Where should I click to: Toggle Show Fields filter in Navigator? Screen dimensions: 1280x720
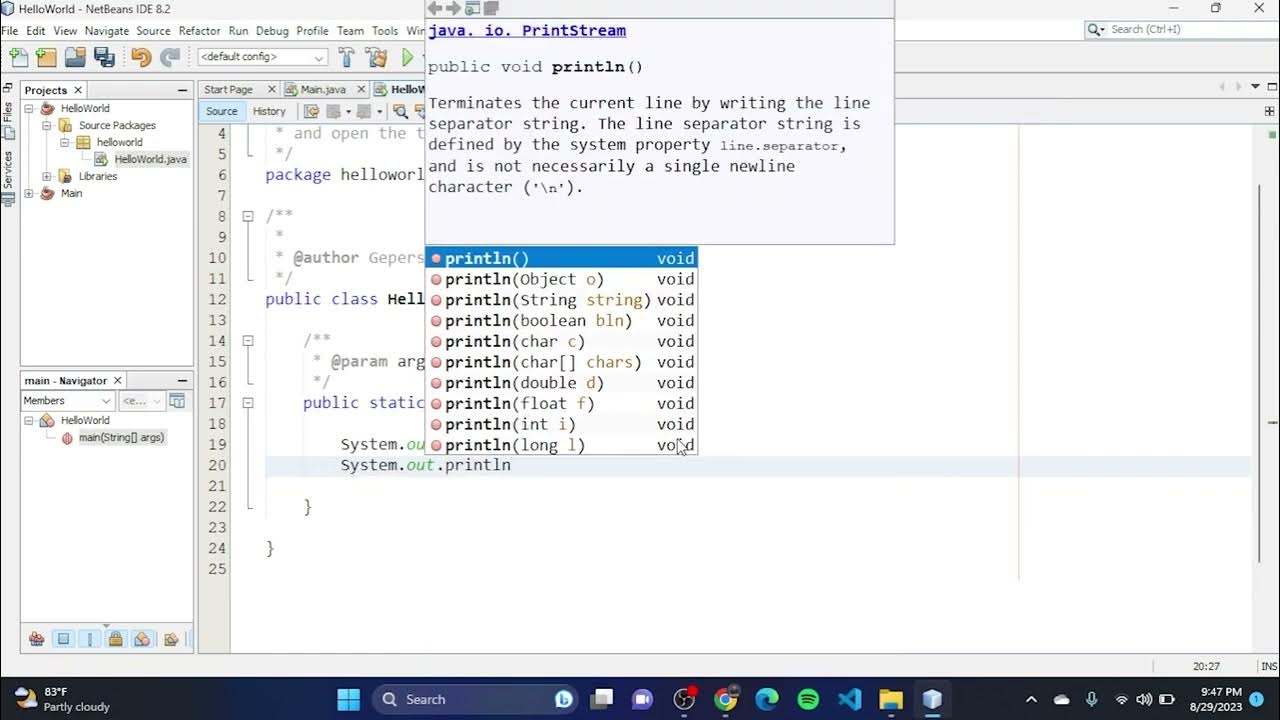pyautogui.click(x=63, y=639)
